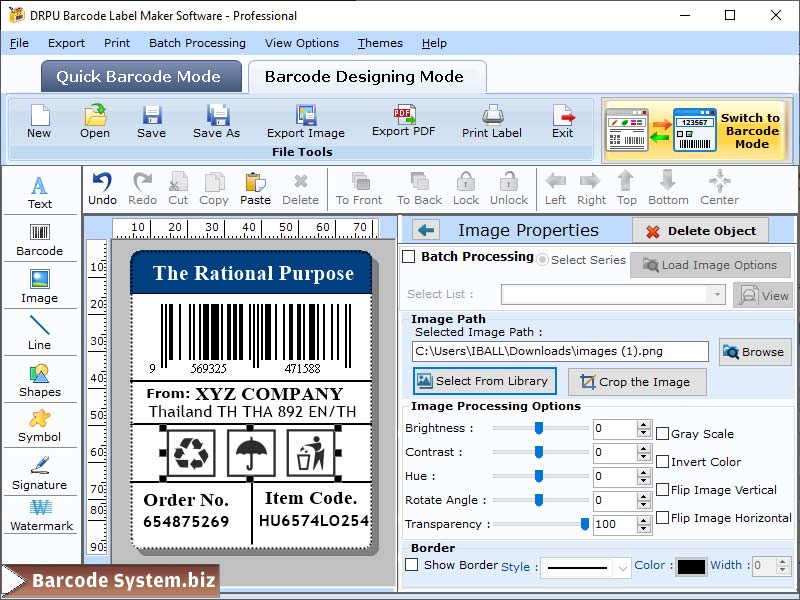The width and height of the screenshot is (800, 600).
Task: Paste the copied object
Action: coord(255,188)
